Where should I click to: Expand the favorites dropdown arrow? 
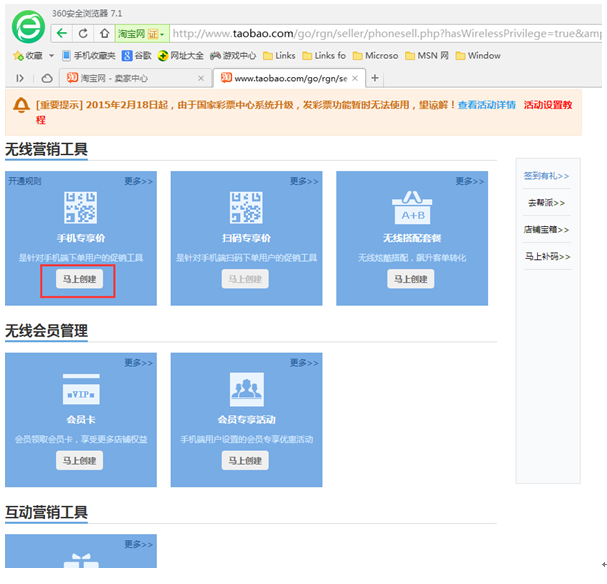51,56
